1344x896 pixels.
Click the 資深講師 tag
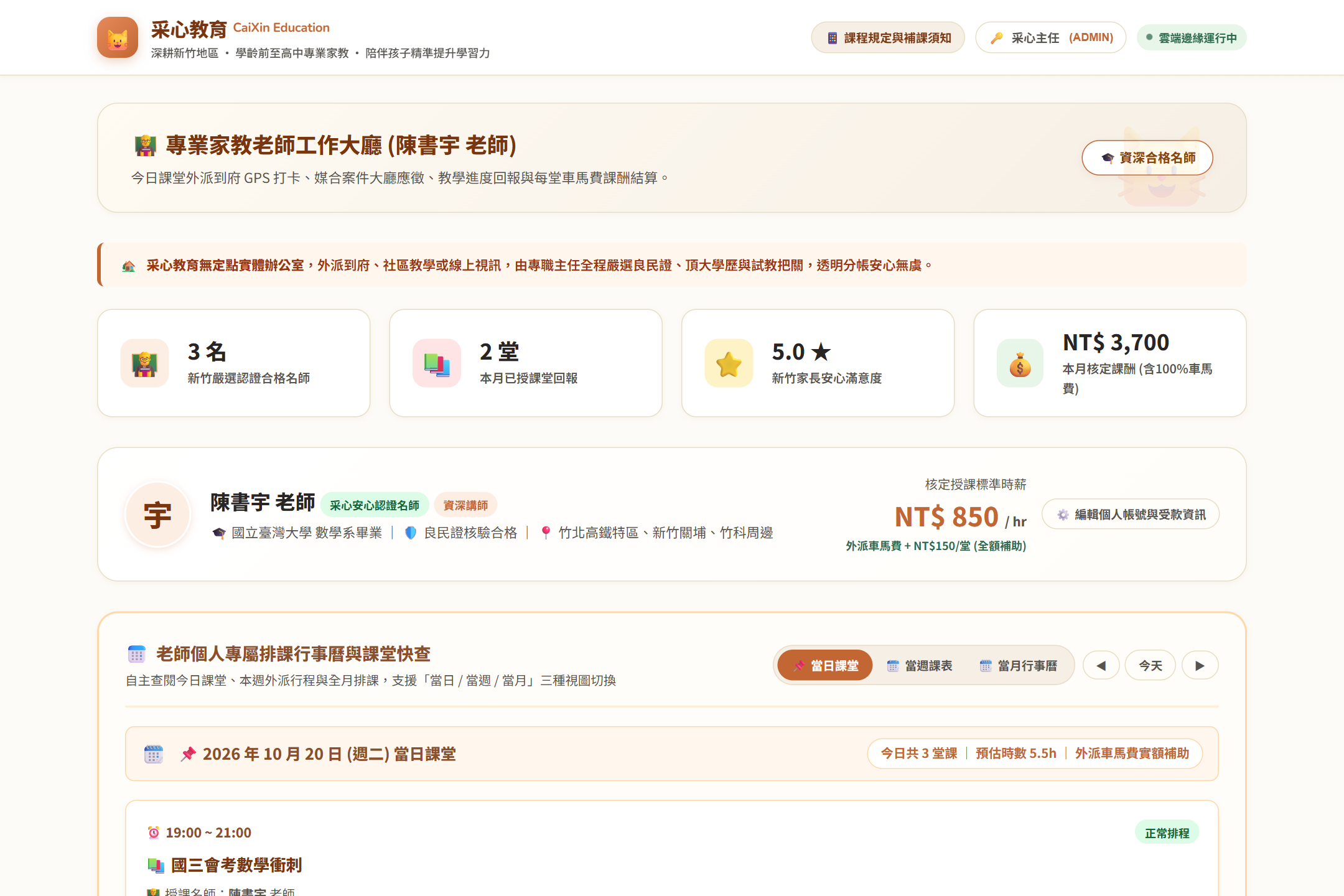point(465,505)
